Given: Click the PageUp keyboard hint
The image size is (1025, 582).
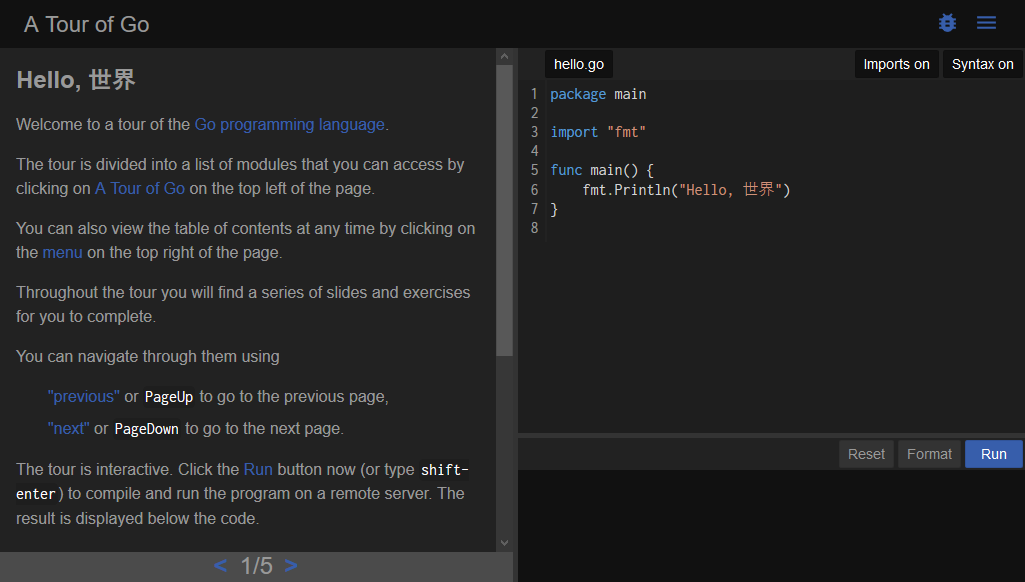Looking at the screenshot, I should tap(169, 397).
